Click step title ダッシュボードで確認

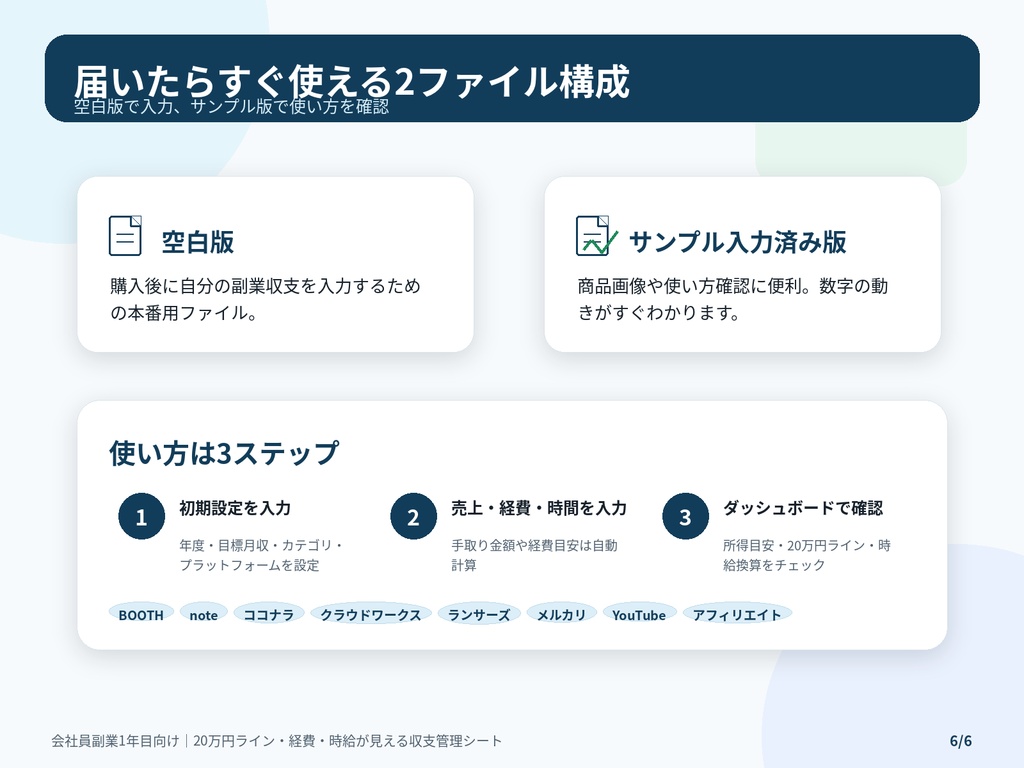[x=803, y=507]
